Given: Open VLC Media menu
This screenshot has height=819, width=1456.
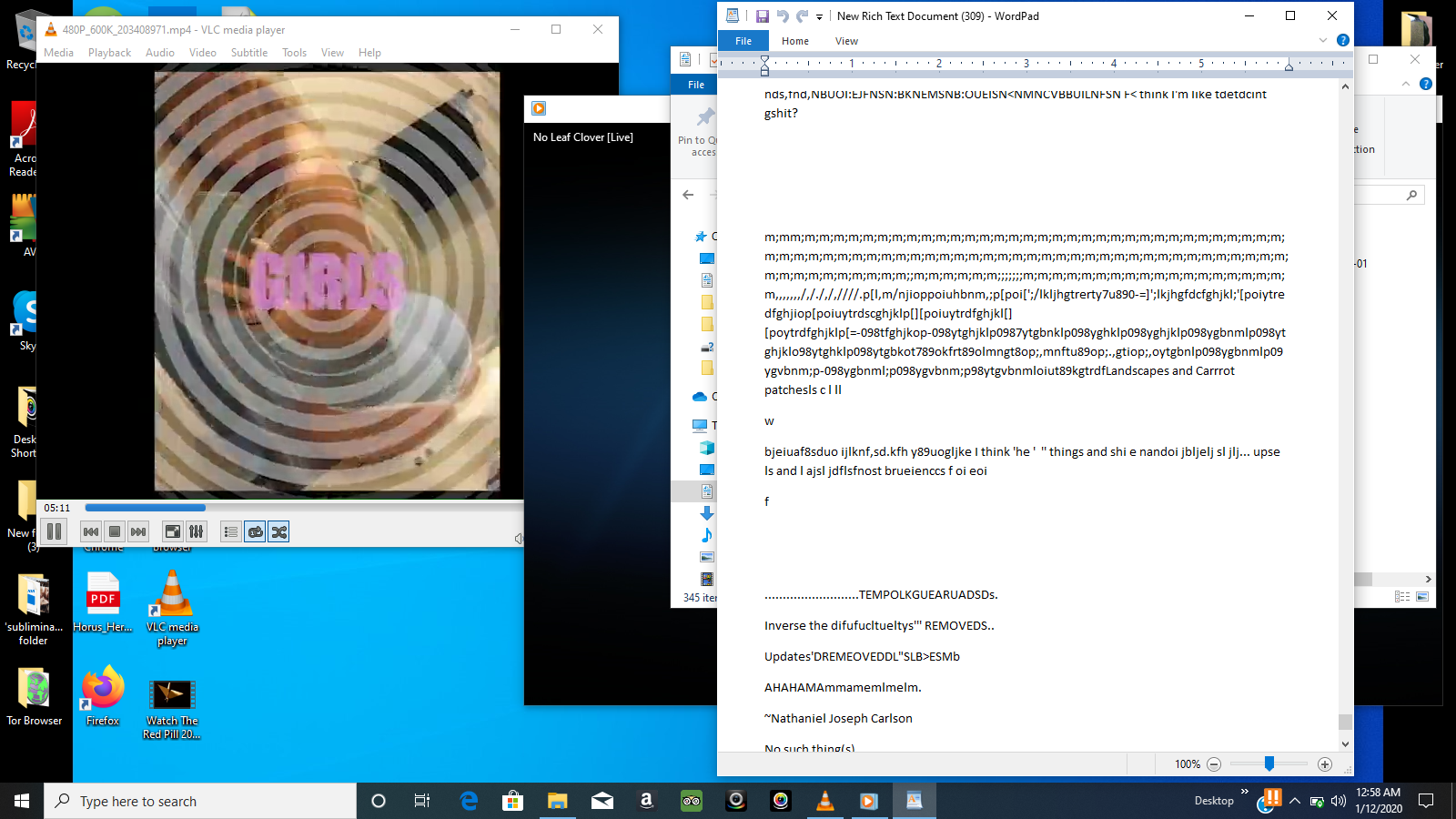Looking at the screenshot, I should coord(58,53).
